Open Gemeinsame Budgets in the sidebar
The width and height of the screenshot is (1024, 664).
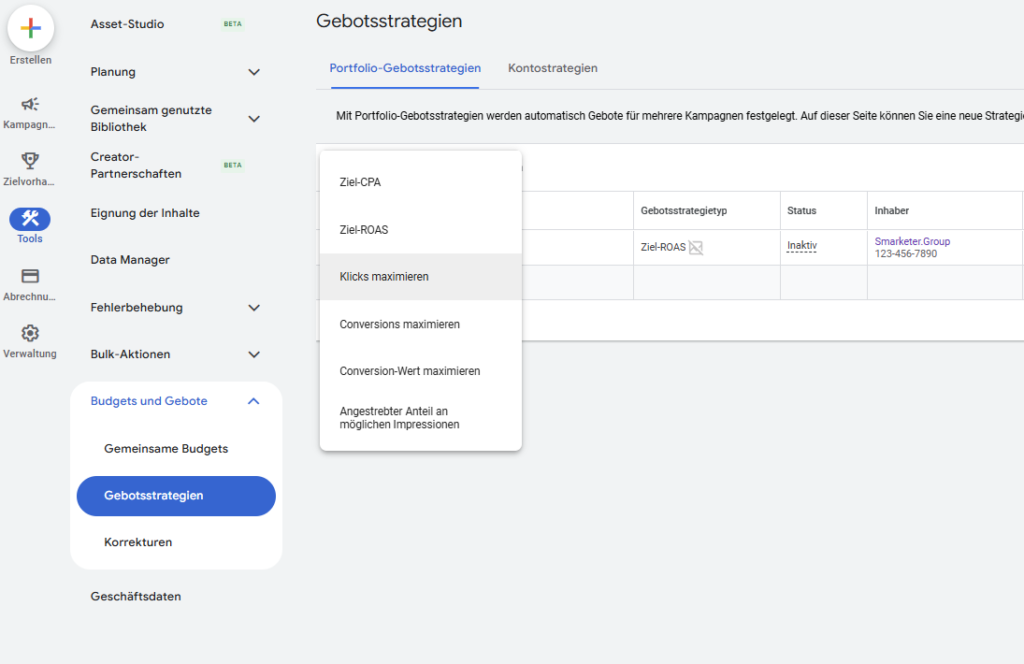tap(166, 448)
